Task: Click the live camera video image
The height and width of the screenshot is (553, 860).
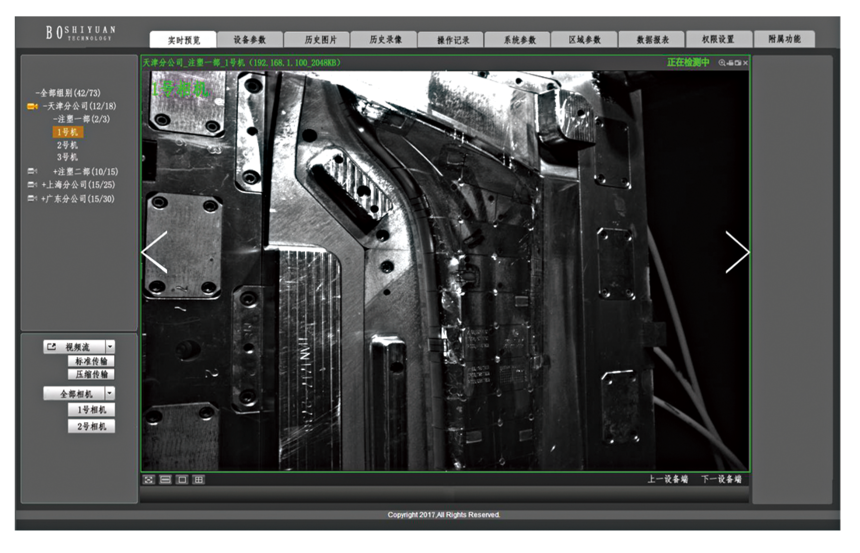Action: (x=445, y=270)
